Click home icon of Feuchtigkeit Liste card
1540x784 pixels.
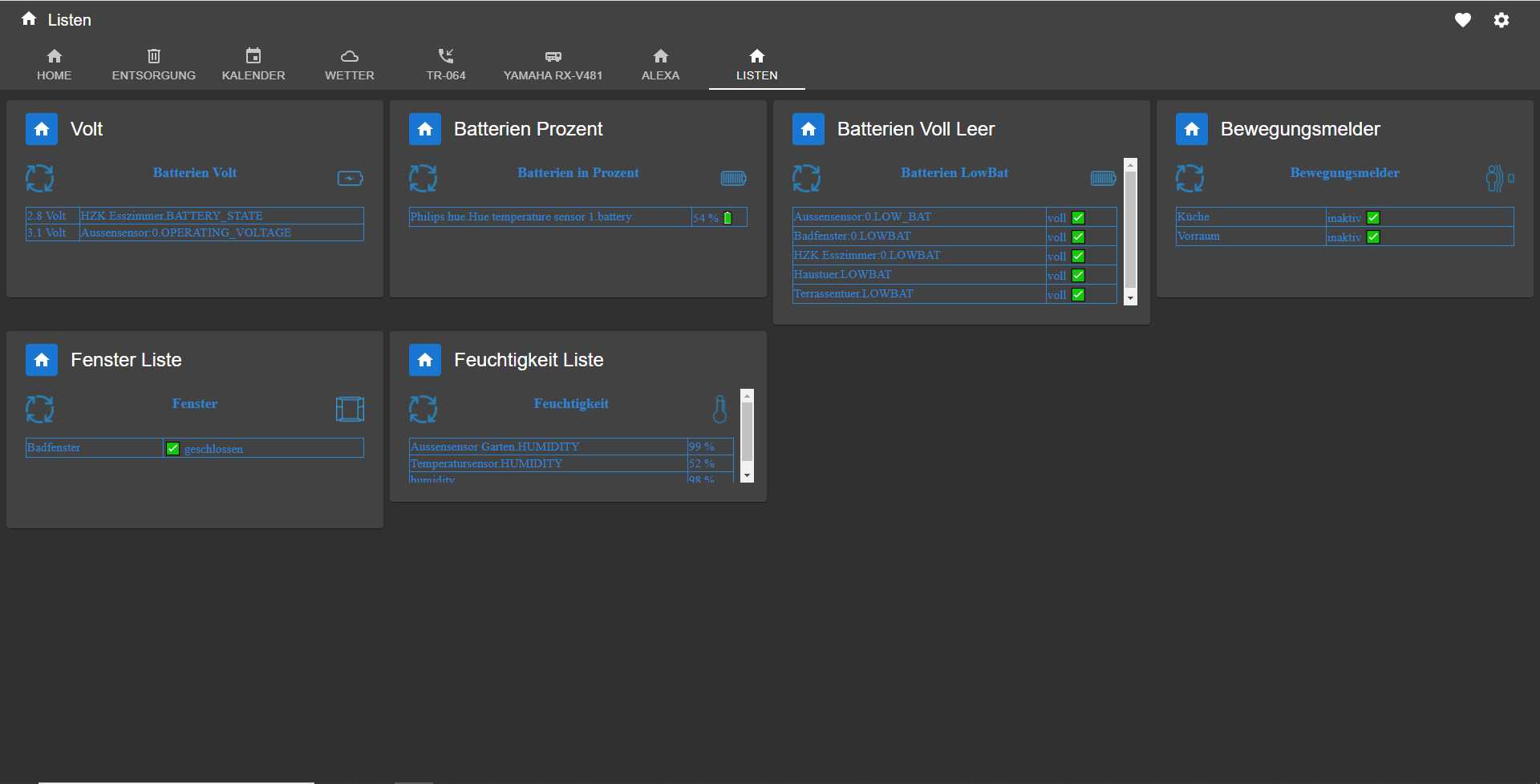pyautogui.click(x=425, y=360)
